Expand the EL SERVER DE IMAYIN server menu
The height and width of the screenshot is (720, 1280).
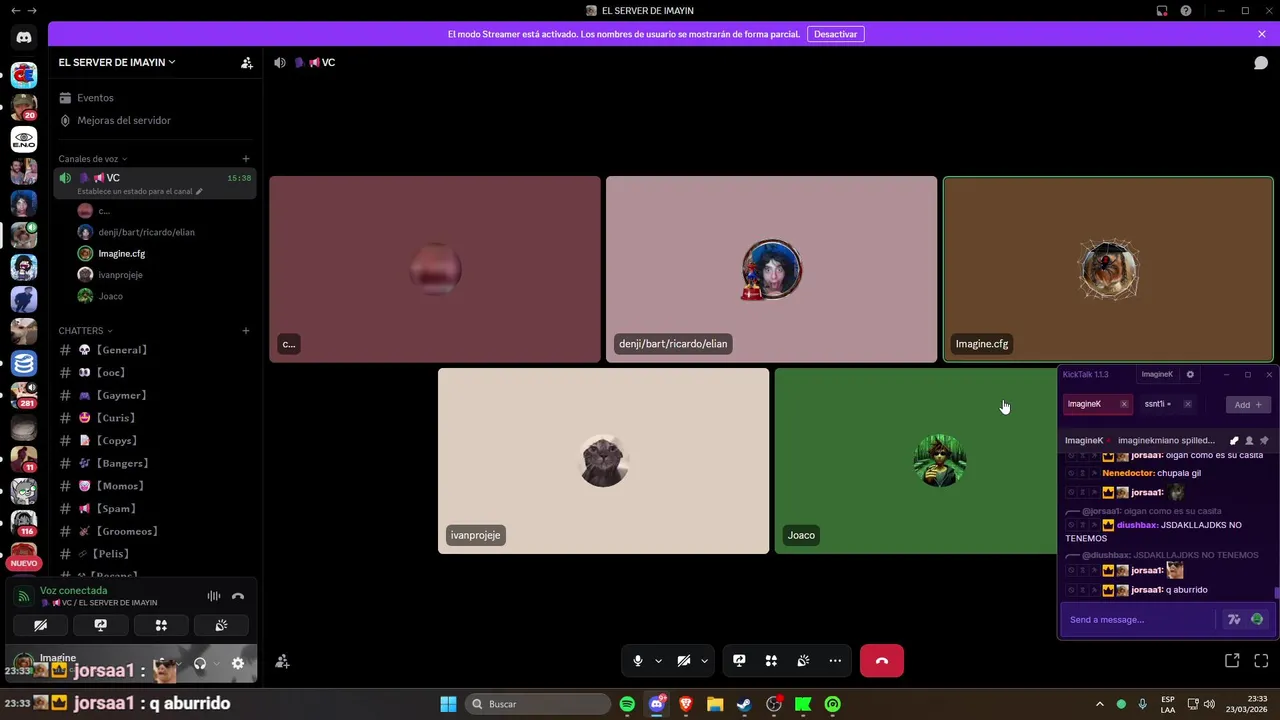(117, 62)
